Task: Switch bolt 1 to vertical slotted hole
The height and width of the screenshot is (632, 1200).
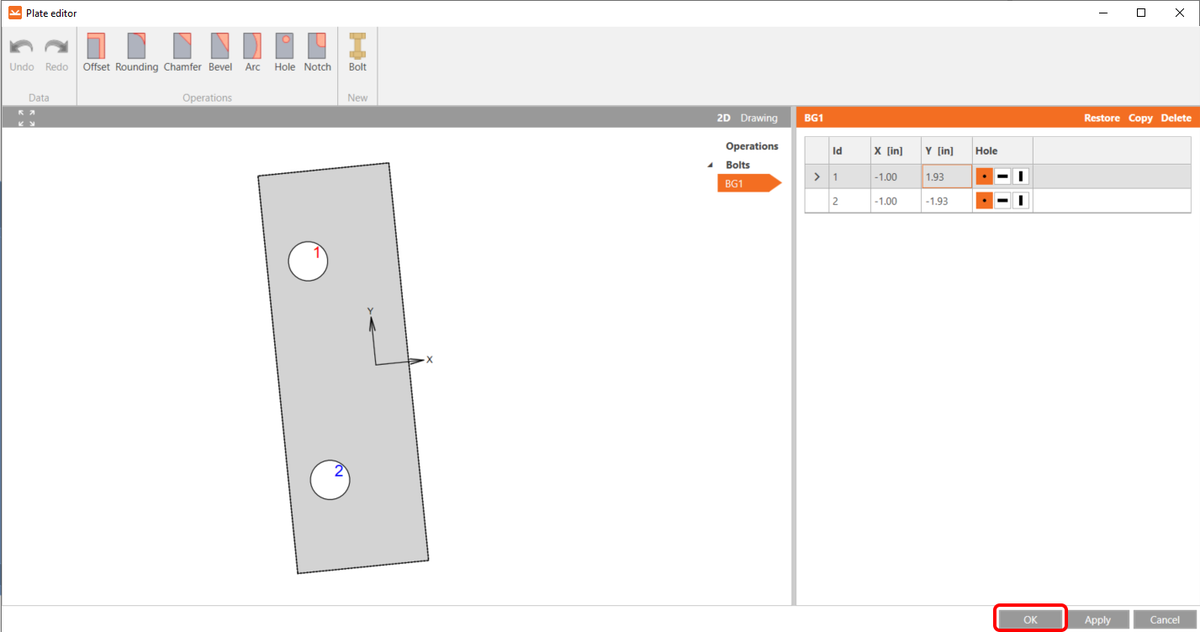Action: 1019,176
